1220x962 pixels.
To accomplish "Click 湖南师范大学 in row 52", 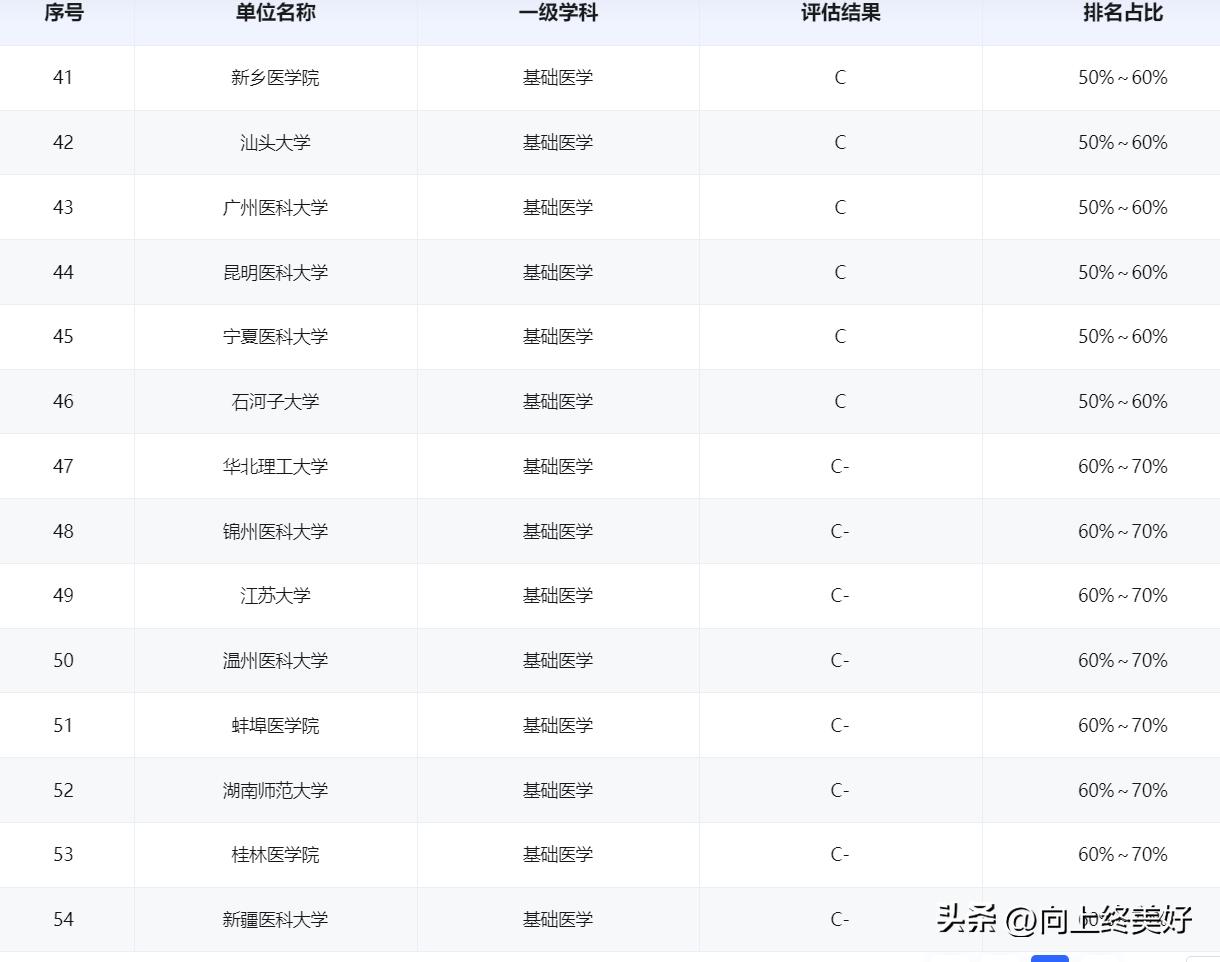I will pyautogui.click(x=275, y=790).
